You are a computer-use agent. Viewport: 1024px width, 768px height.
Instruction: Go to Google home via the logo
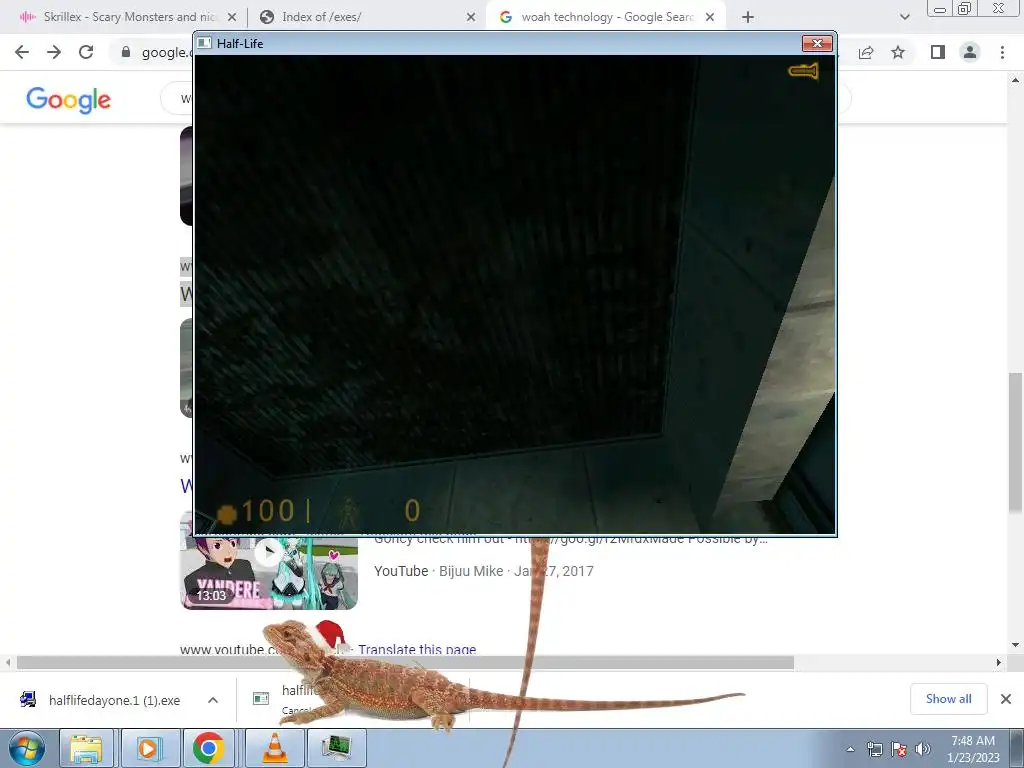click(69, 100)
